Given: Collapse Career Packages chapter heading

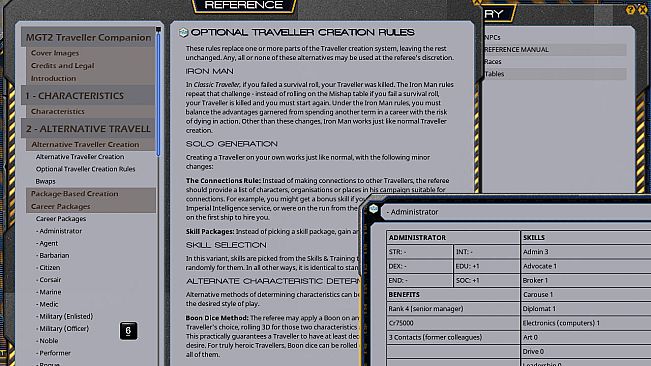Looking at the screenshot, I should click(x=91, y=206).
